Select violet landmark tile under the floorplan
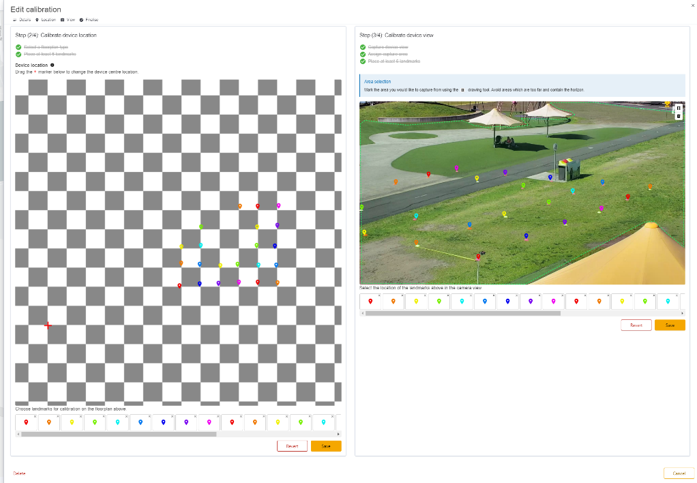This screenshot has width=697, height=483. click(x=186, y=422)
